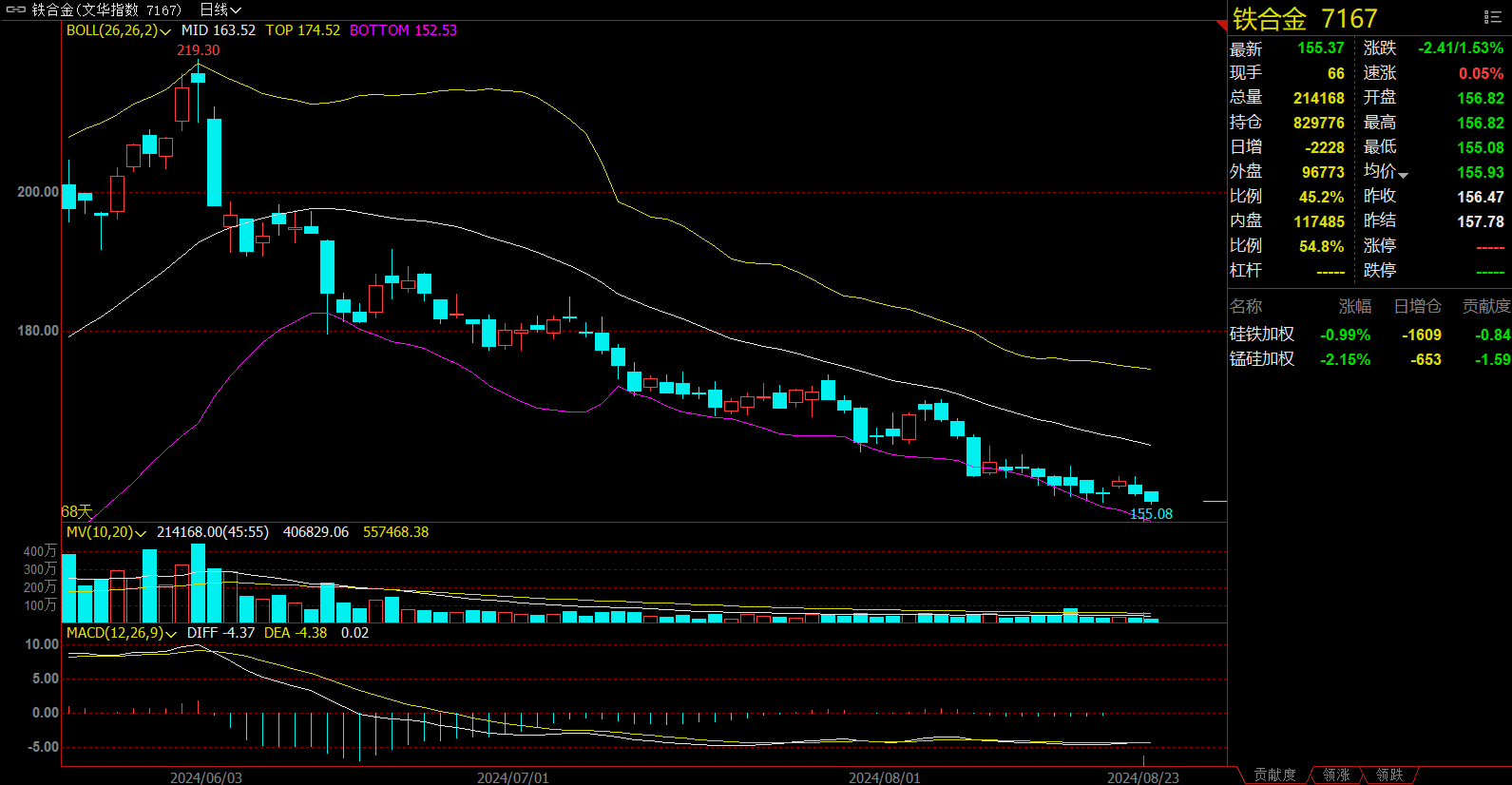The width and height of the screenshot is (1512, 785).
Task: Switch to the 贡献度 tab
Action: (1274, 775)
